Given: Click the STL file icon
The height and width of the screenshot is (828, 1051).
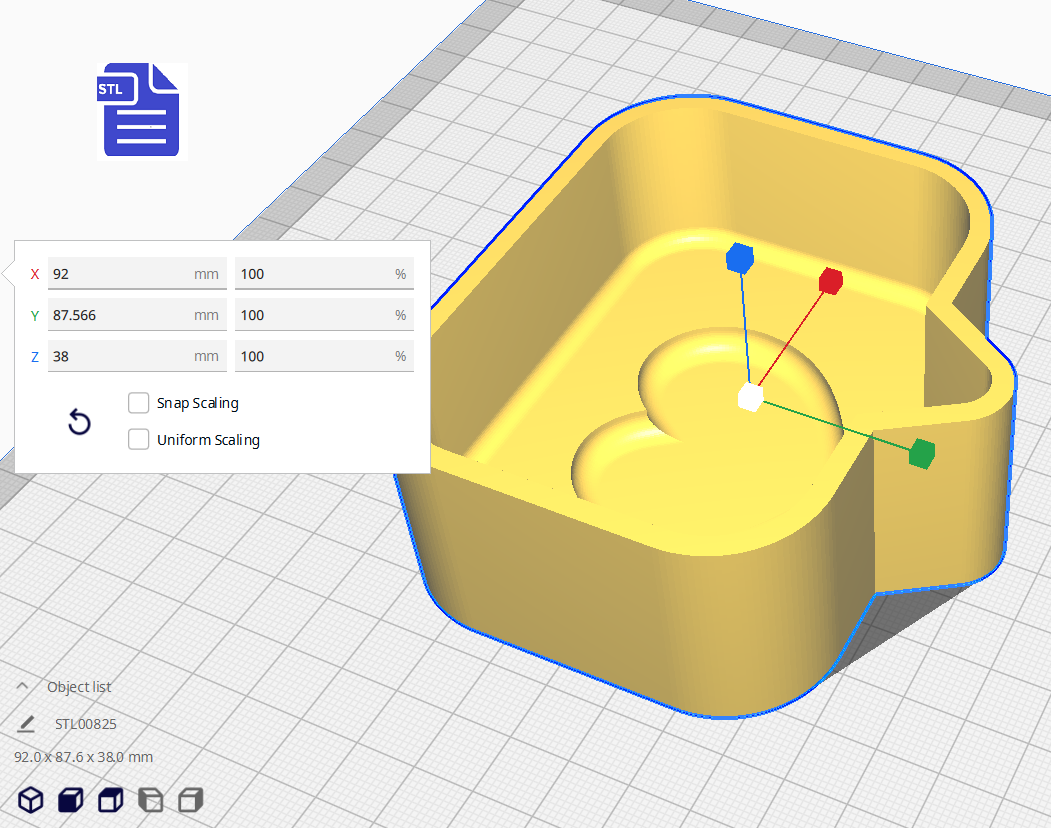Looking at the screenshot, I should pos(141,110).
